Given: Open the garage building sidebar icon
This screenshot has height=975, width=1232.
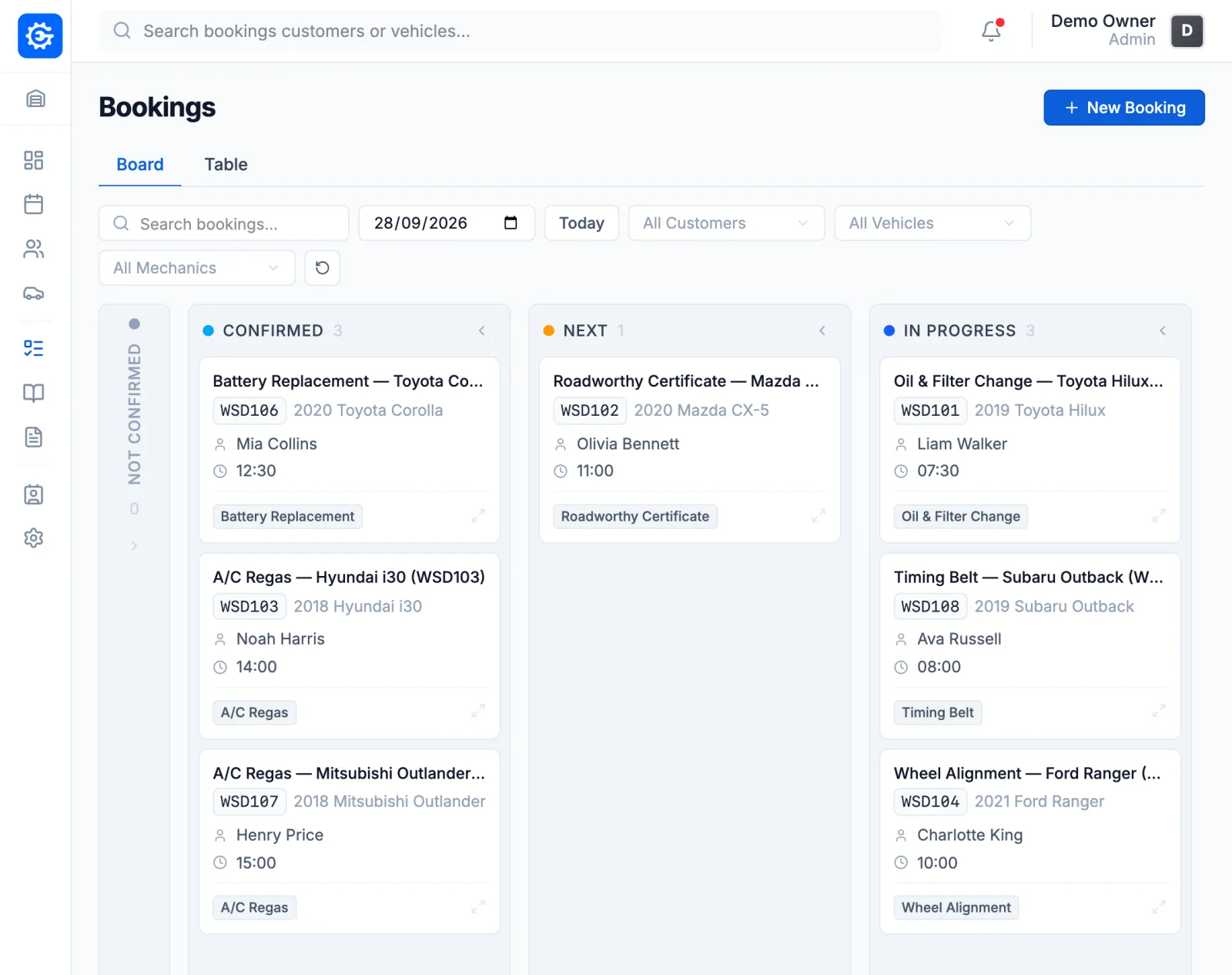Looking at the screenshot, I should coord(35,99).
